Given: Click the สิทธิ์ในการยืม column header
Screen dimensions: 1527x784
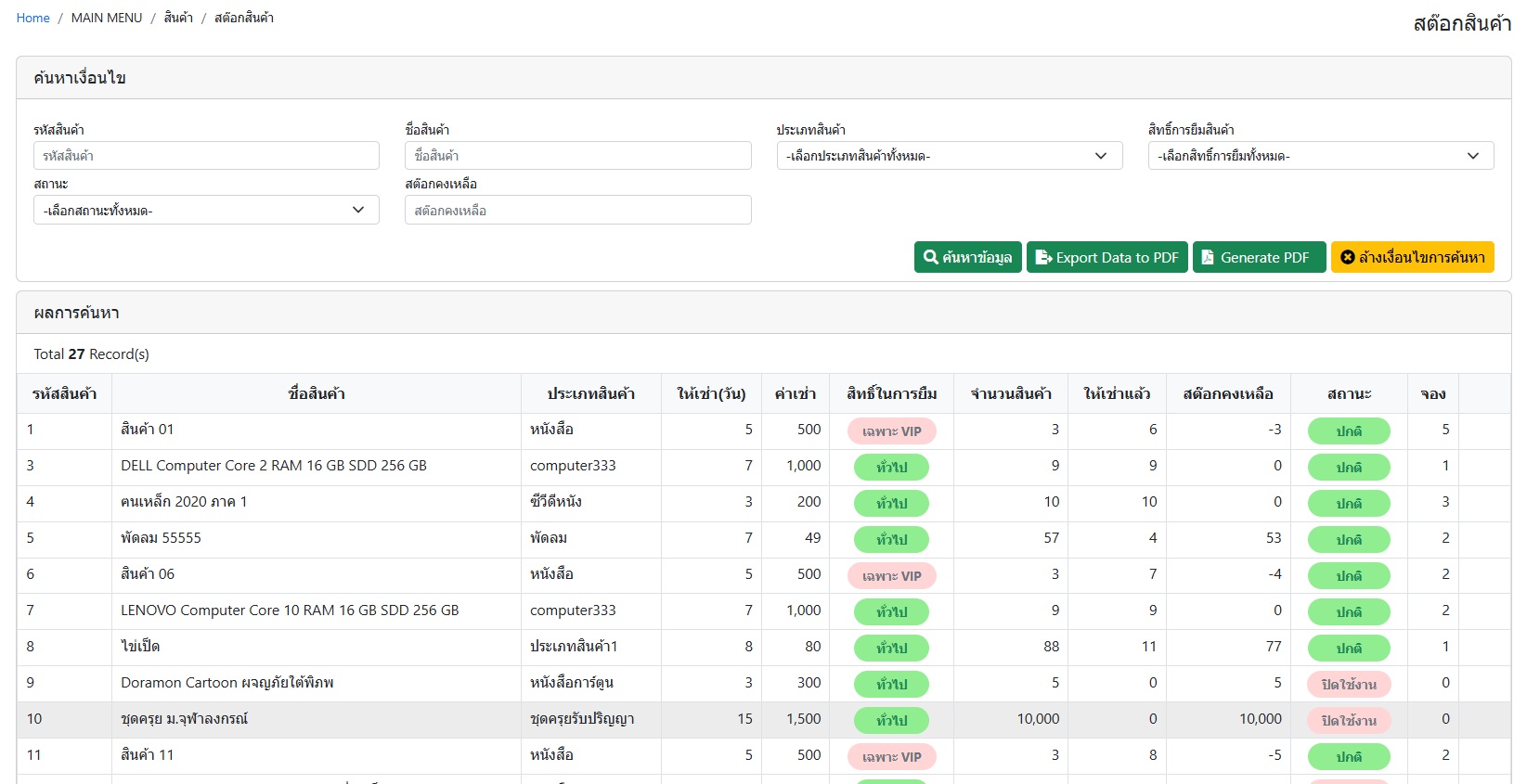Looking at the screenshot, I should (x=892, y=394).
